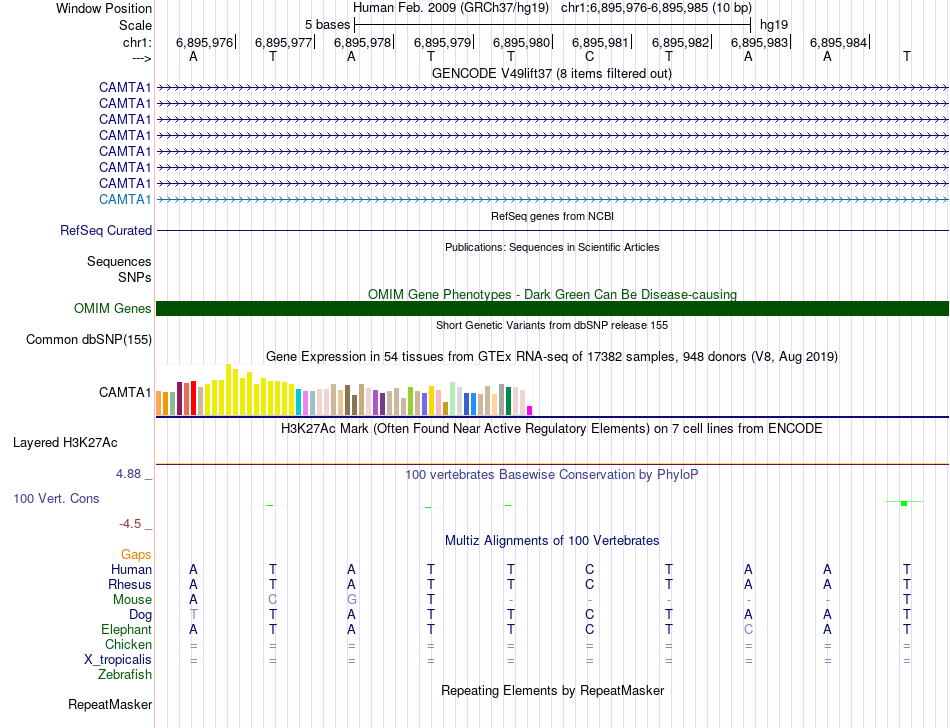The height and width of the screenshot is (728, 950).
Task: Click the 6,895,983 coordinate on the ruler
Action: 759,42
